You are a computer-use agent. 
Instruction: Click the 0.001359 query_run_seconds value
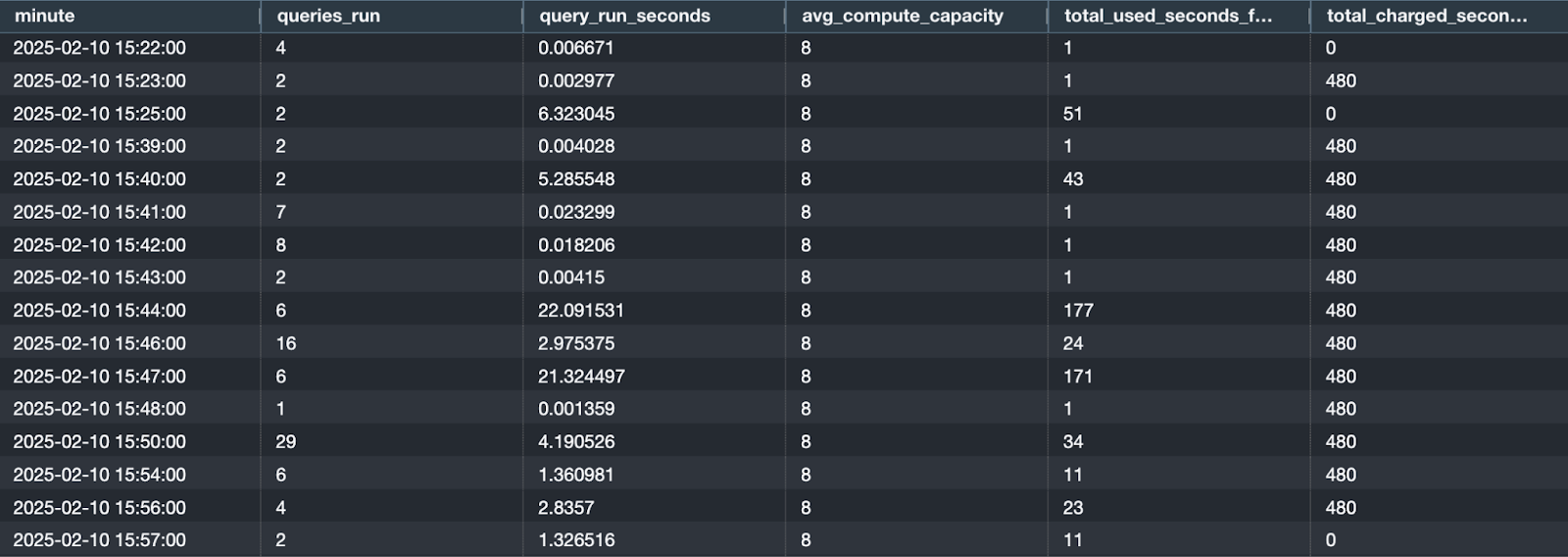point(576,409)
